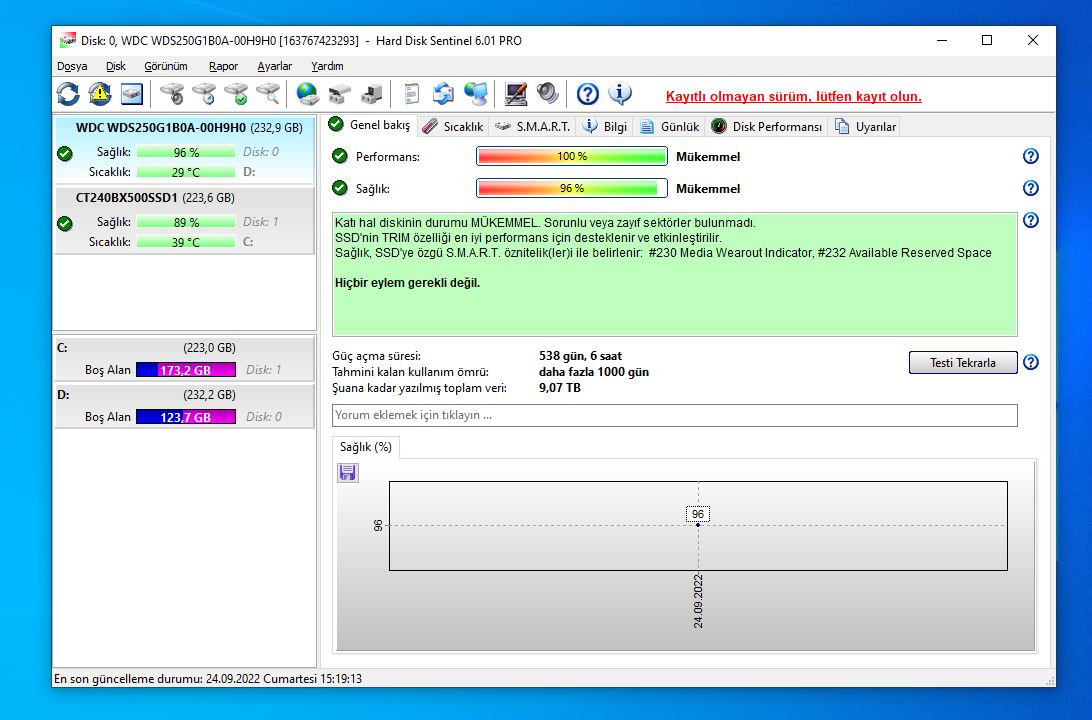The image size is (1092, 720).
Task: Click the envelope with blue arrows toolbar icon
Action: [443, 94]
